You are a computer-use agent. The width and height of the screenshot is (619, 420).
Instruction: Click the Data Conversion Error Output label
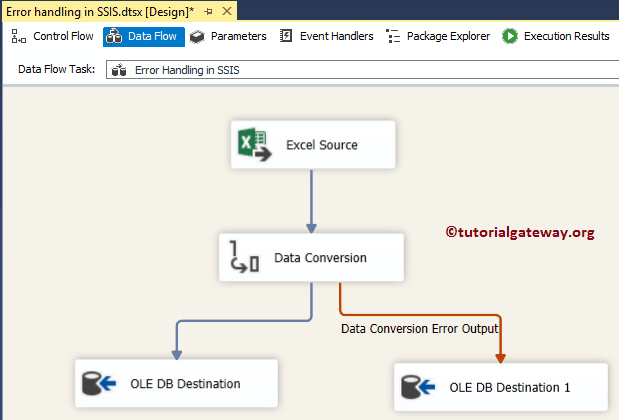[x=420, y=327]
